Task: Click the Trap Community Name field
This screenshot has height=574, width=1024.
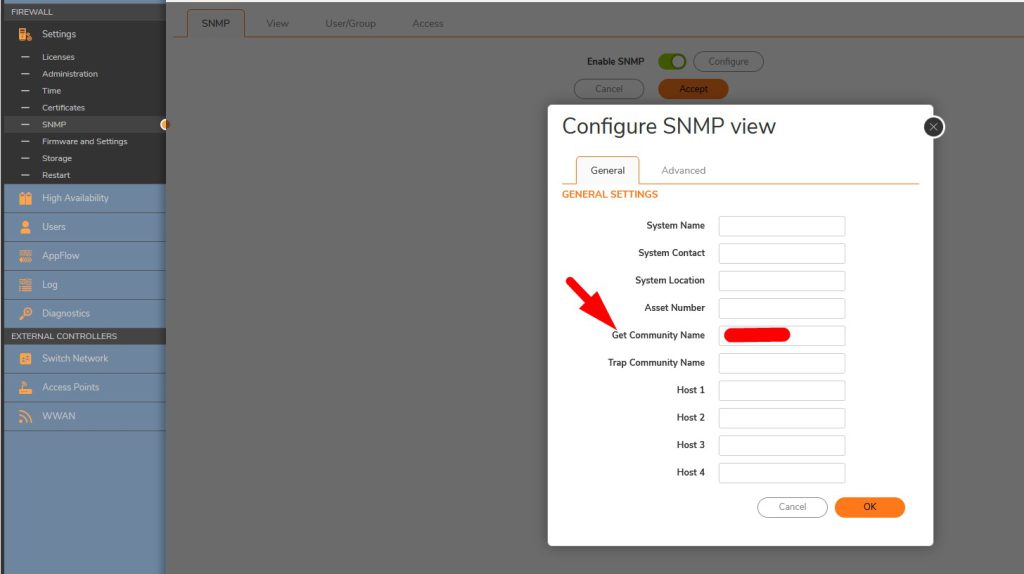Action: point(781,363)
